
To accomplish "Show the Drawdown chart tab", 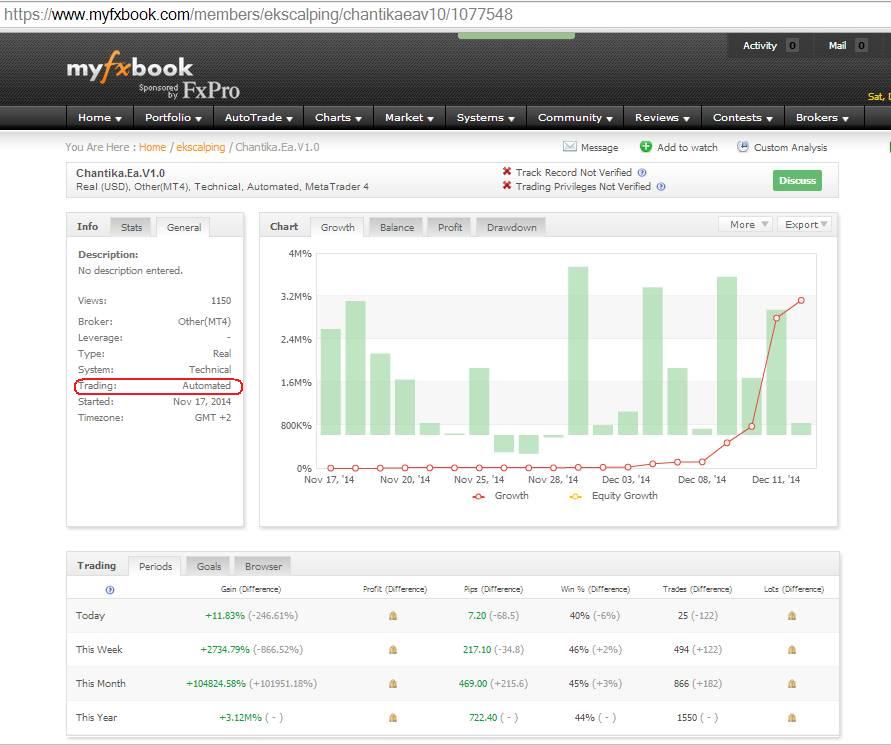I will click(511, 227).
